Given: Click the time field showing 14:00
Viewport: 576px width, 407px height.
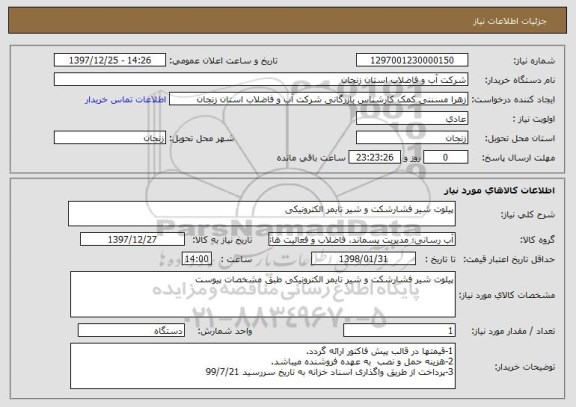Looking at the screenshot, I should coord(197,259).
